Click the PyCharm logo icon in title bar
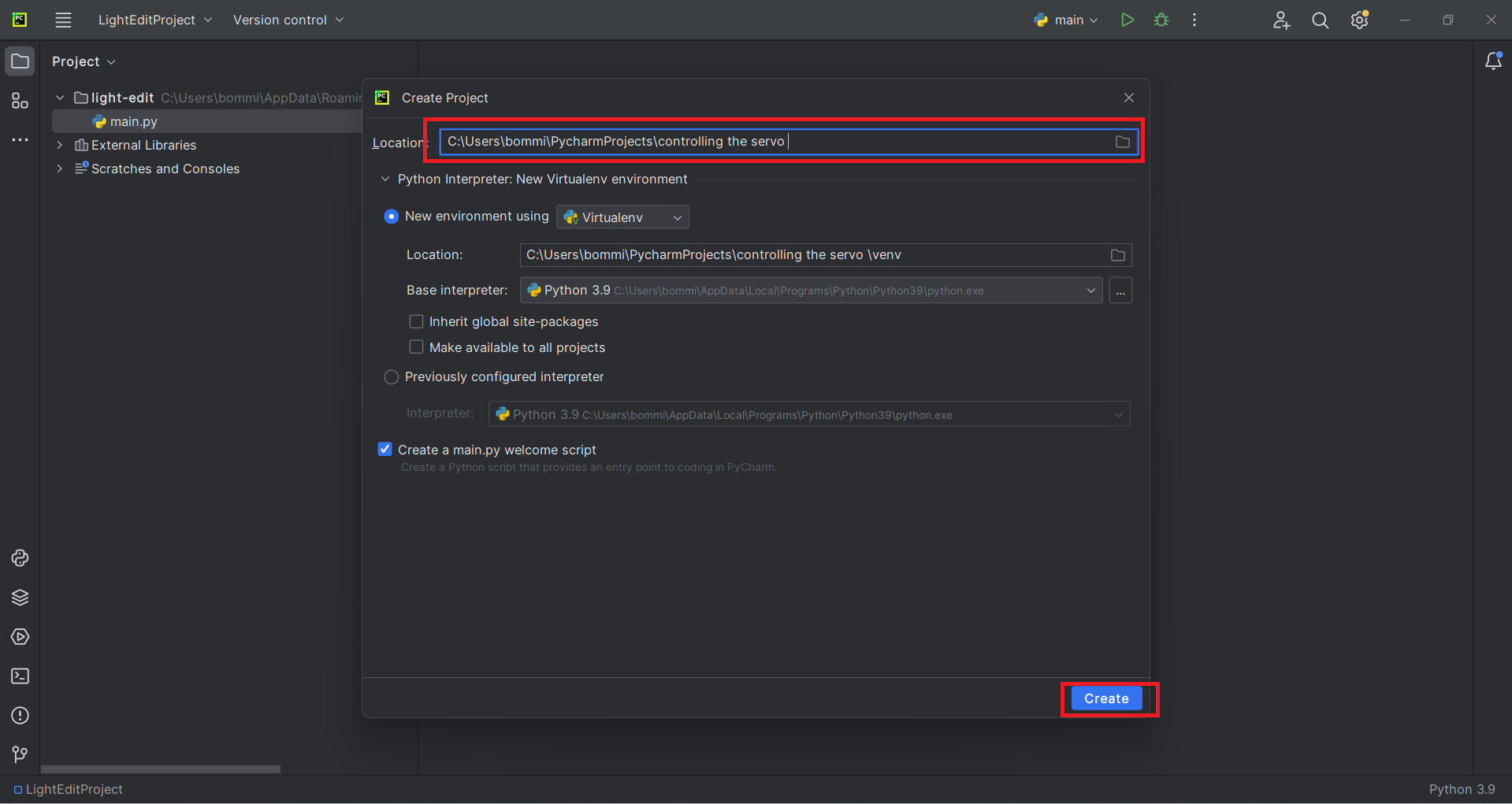 pyautogui.click(x=20, y=20)
